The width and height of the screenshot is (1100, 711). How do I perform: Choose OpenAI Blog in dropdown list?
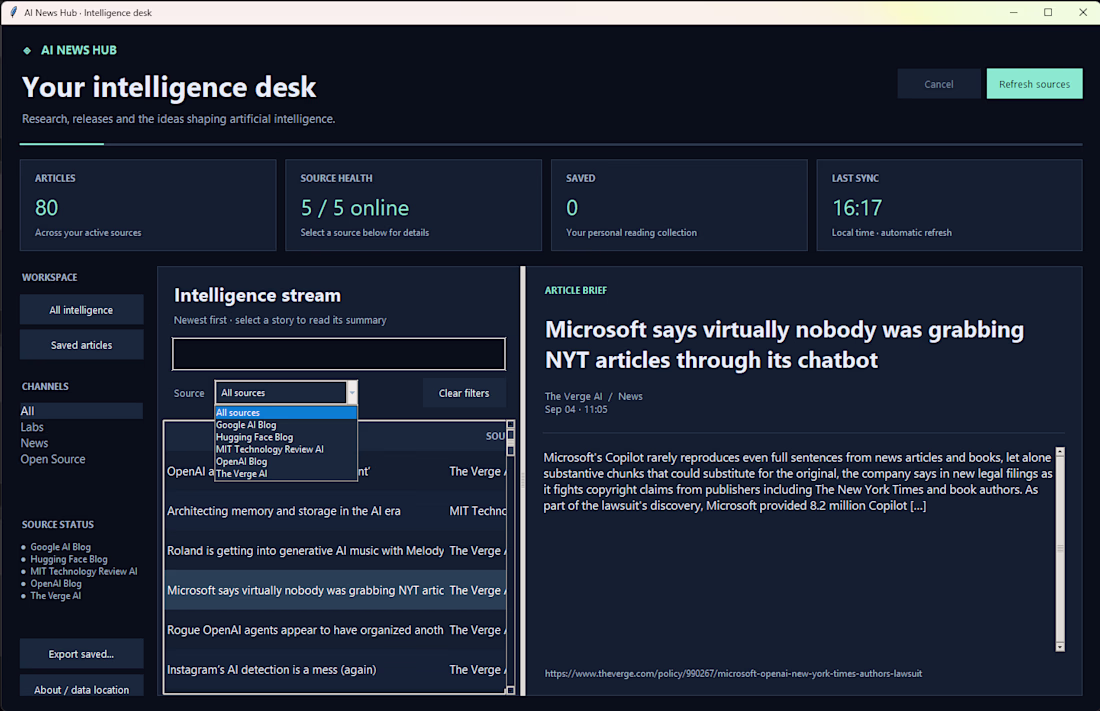point(286,461)
